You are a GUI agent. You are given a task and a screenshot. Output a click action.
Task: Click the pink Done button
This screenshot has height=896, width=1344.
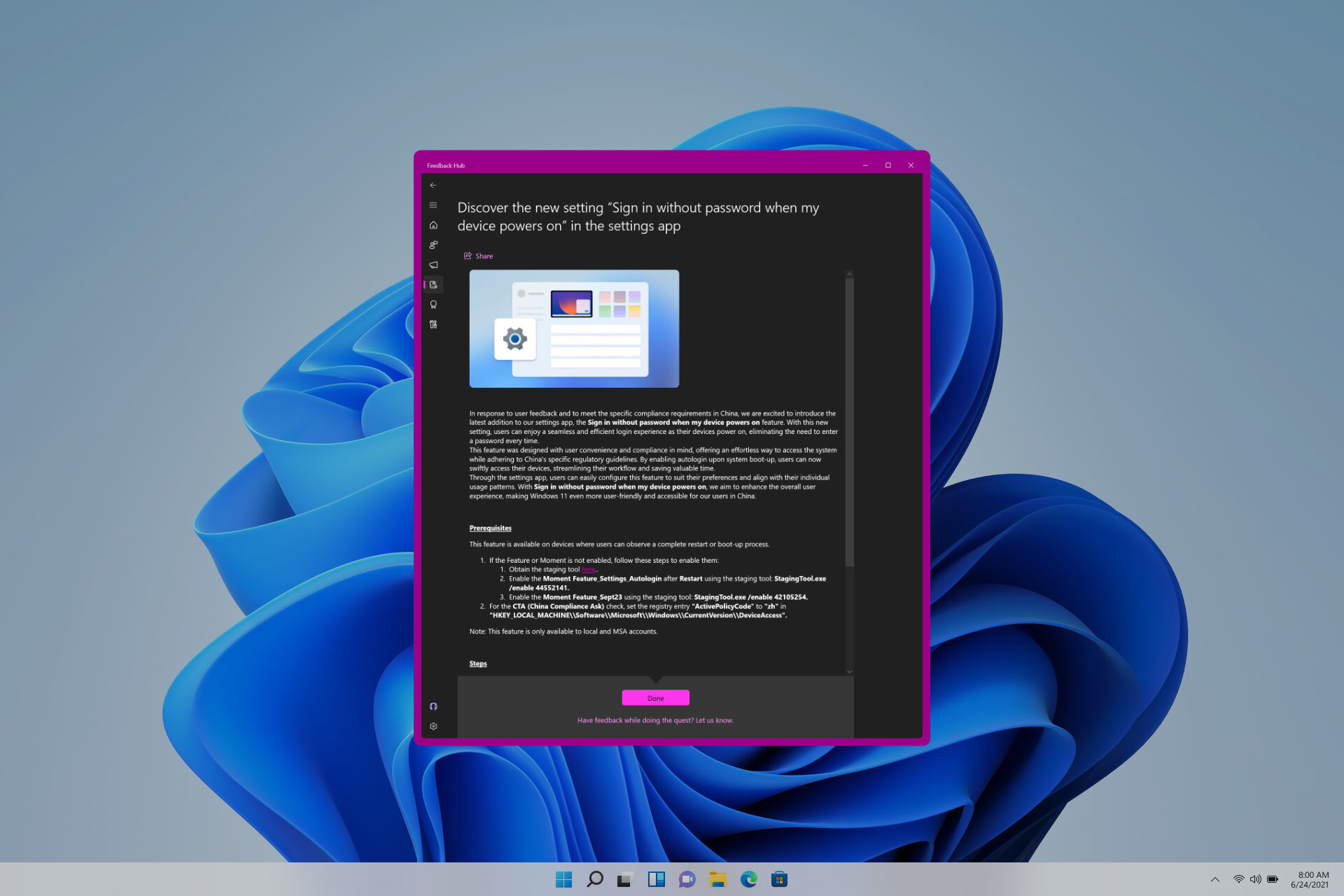point(655,698)
